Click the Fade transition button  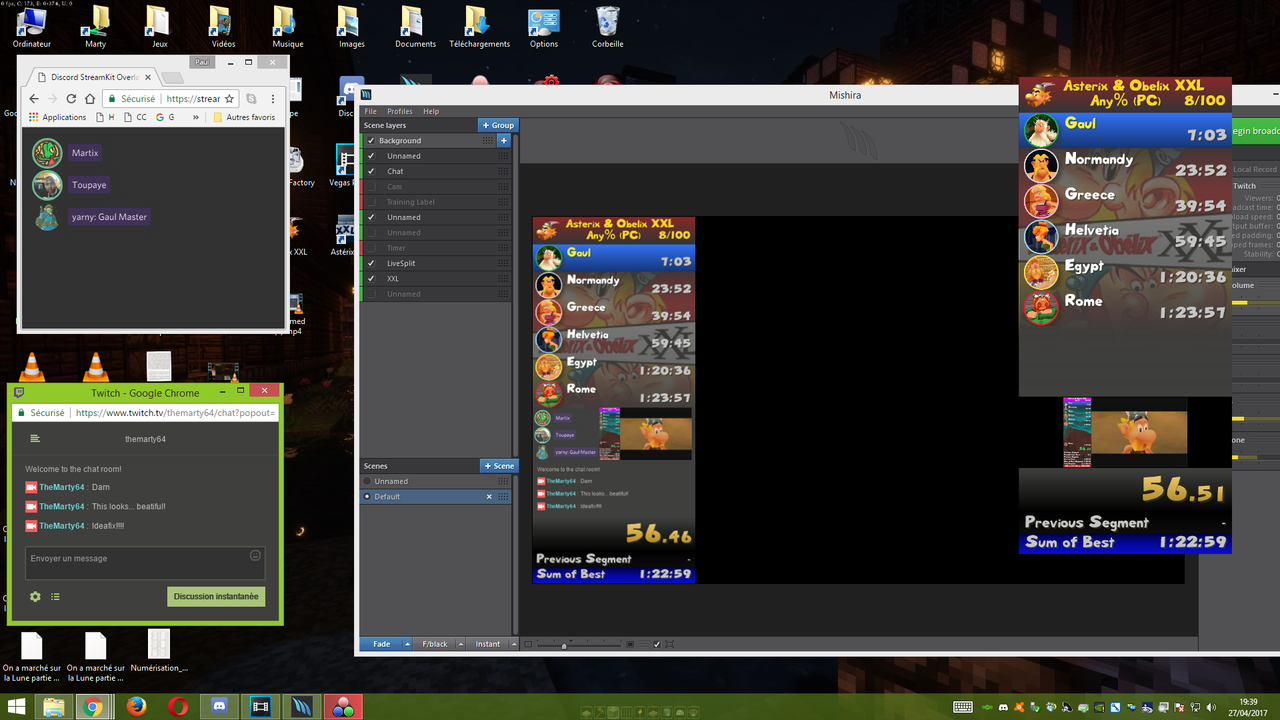(x=381, y=644)
